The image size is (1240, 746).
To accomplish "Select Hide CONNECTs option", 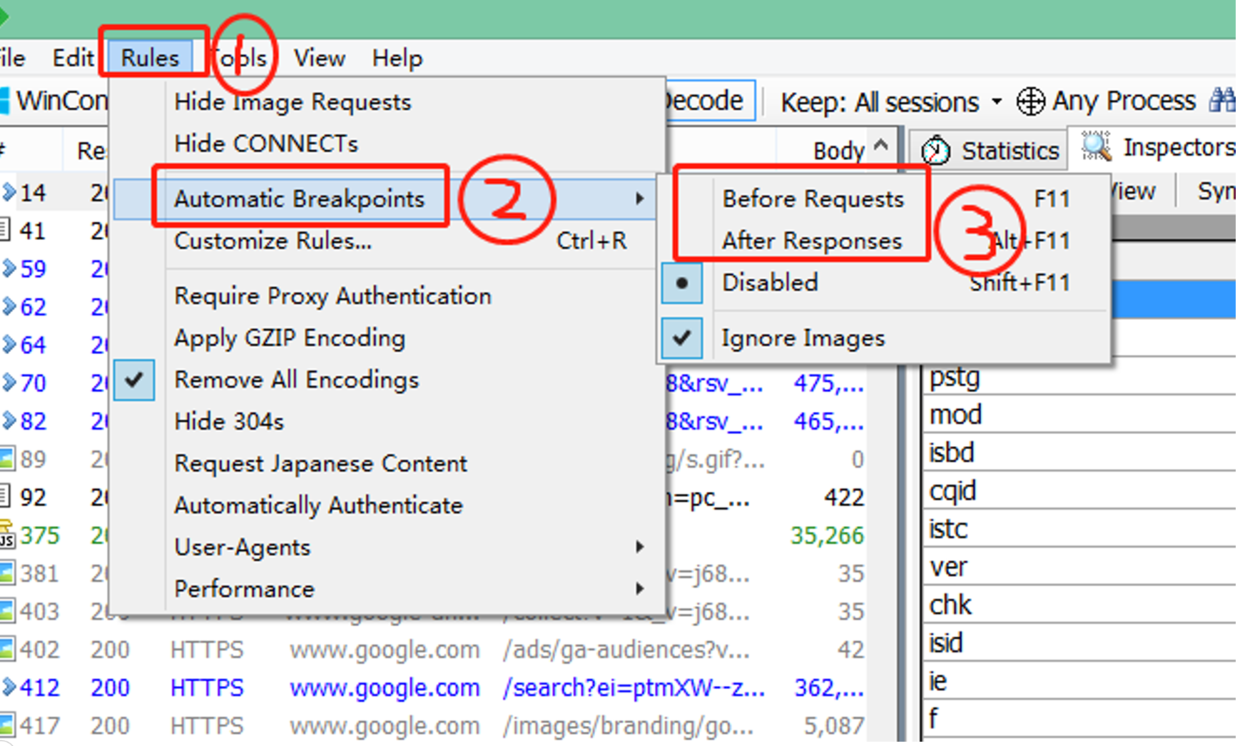I will (x=387, y=143).
